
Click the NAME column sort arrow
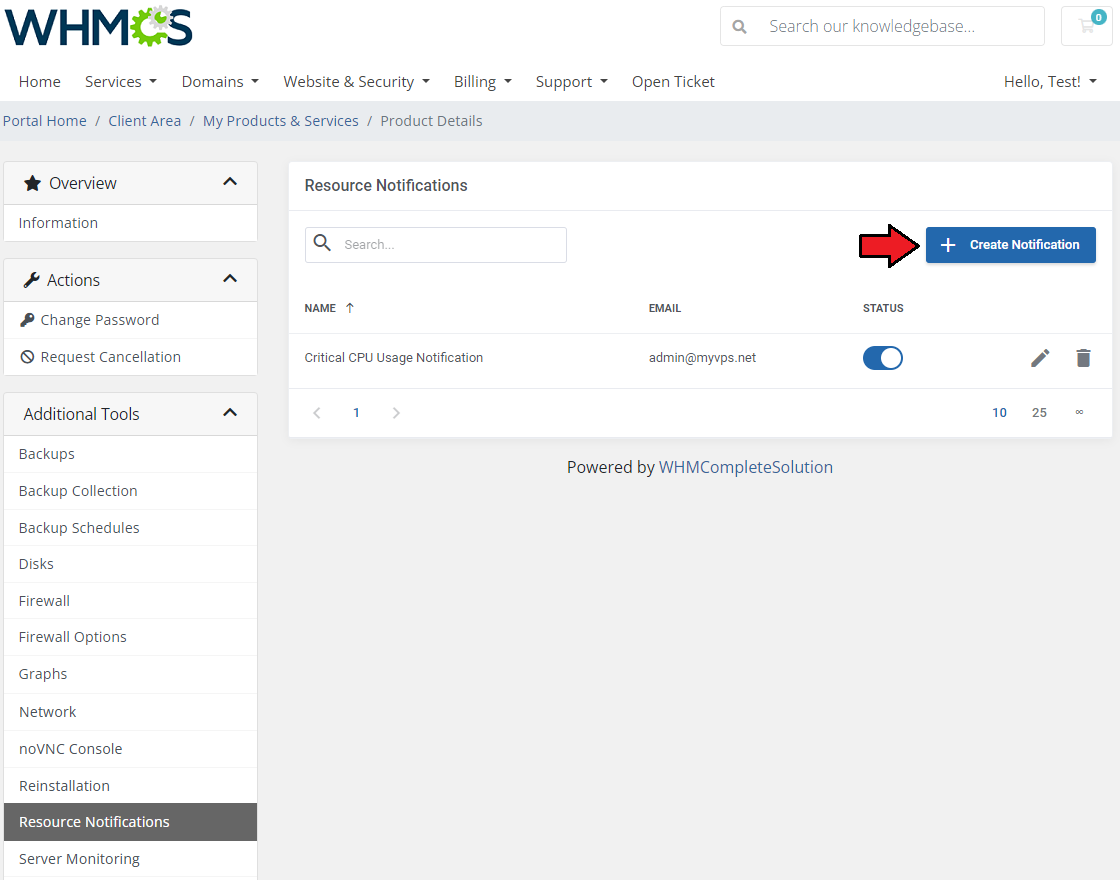[349, 308]
